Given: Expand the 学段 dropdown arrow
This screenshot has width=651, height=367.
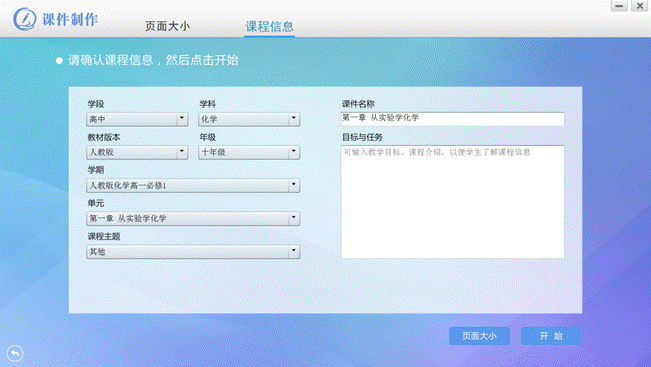Looking at the screenshot, I should [x=182, y=119].
